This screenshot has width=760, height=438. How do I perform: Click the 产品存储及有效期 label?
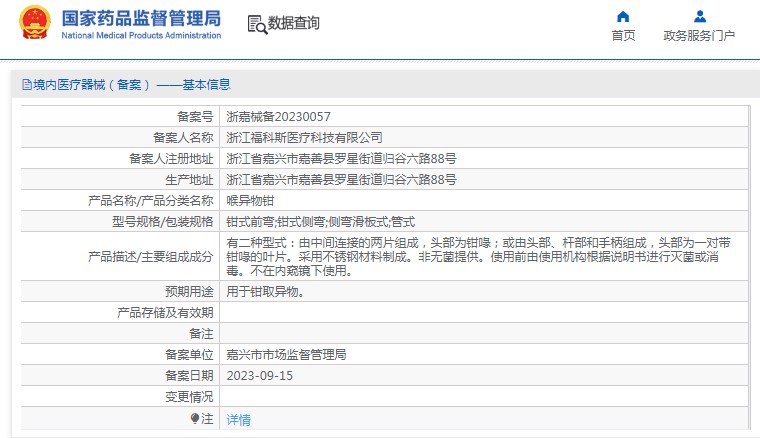(165, 313)
